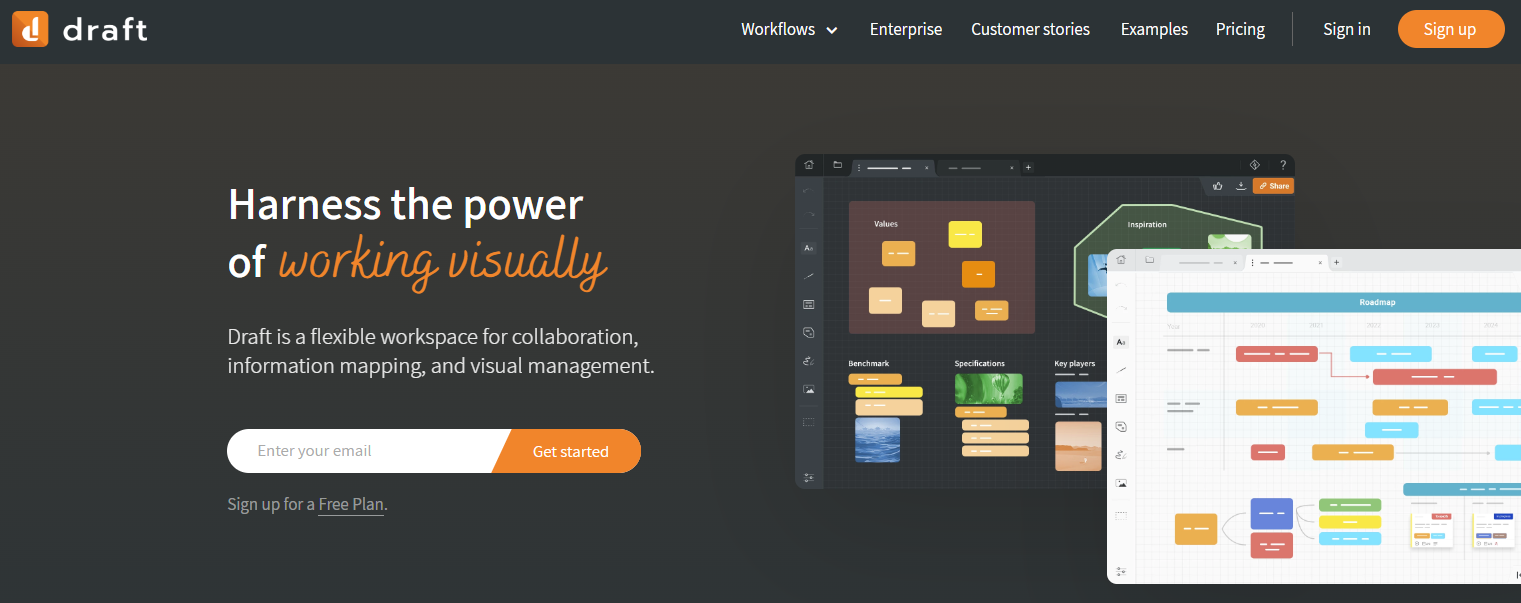Open the help question mark icon
1521x603 pixels.
[x=1282, y=165]
